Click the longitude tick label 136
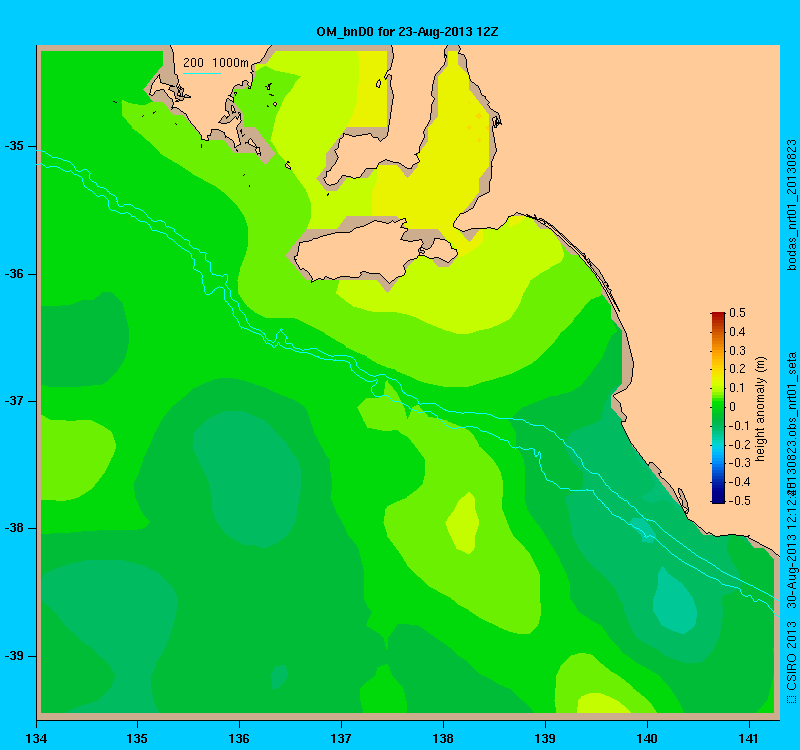 [239, 738]
